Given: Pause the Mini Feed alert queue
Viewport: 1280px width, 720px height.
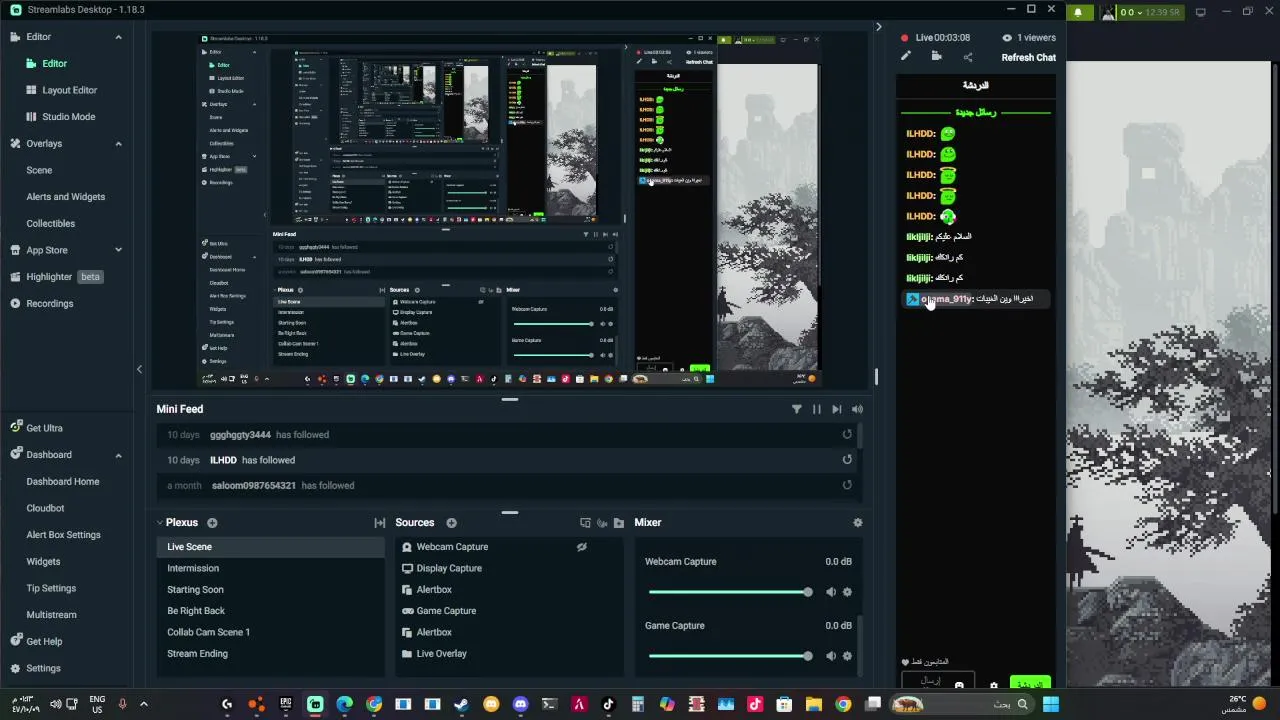Looking at the screenshot, I should pyautogui.click(x=817, y=409).
